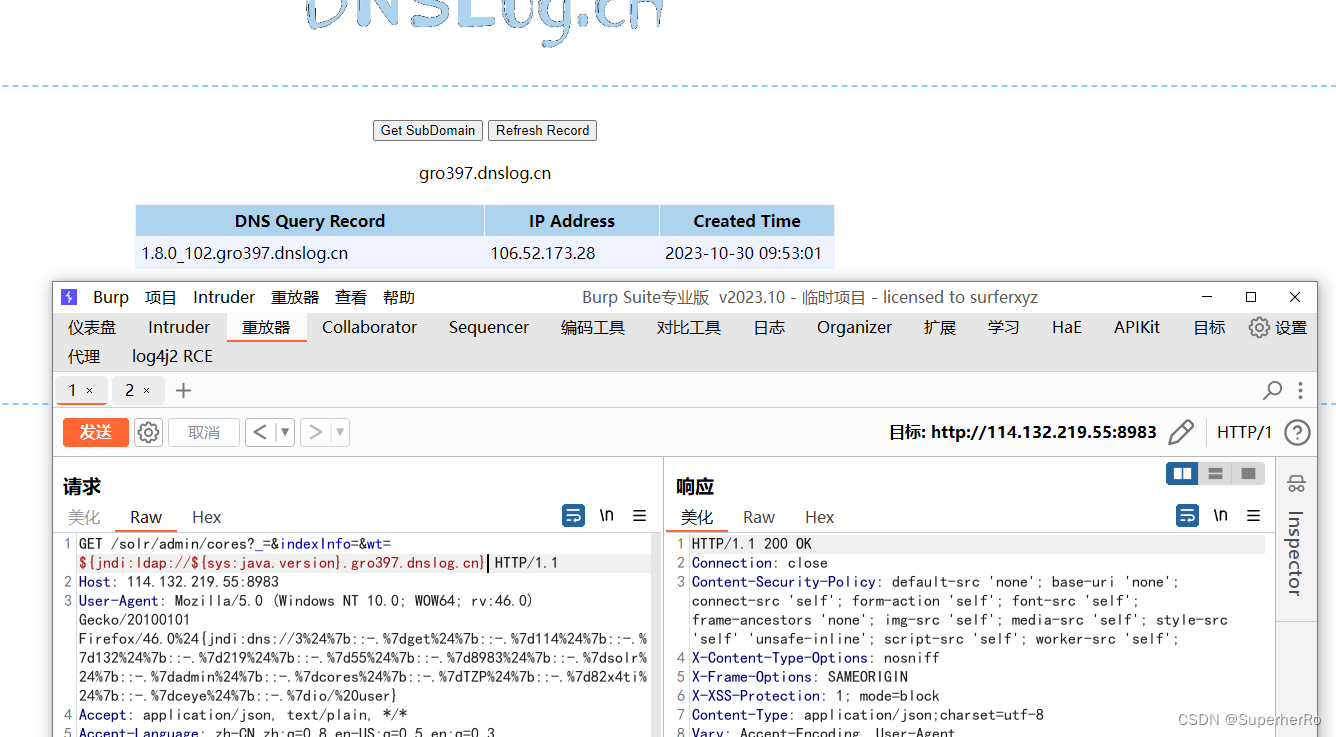Toggle non-printable \n characters in request
The image size is (1336, 737).
(607, 516)
